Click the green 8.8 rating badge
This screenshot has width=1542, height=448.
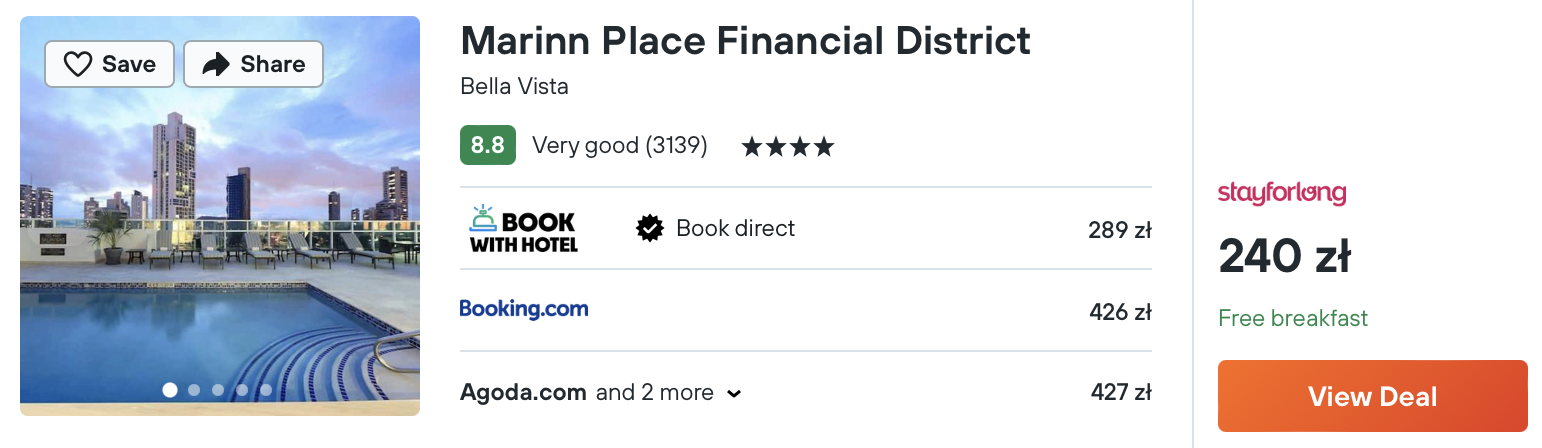(x=488, y=145)
